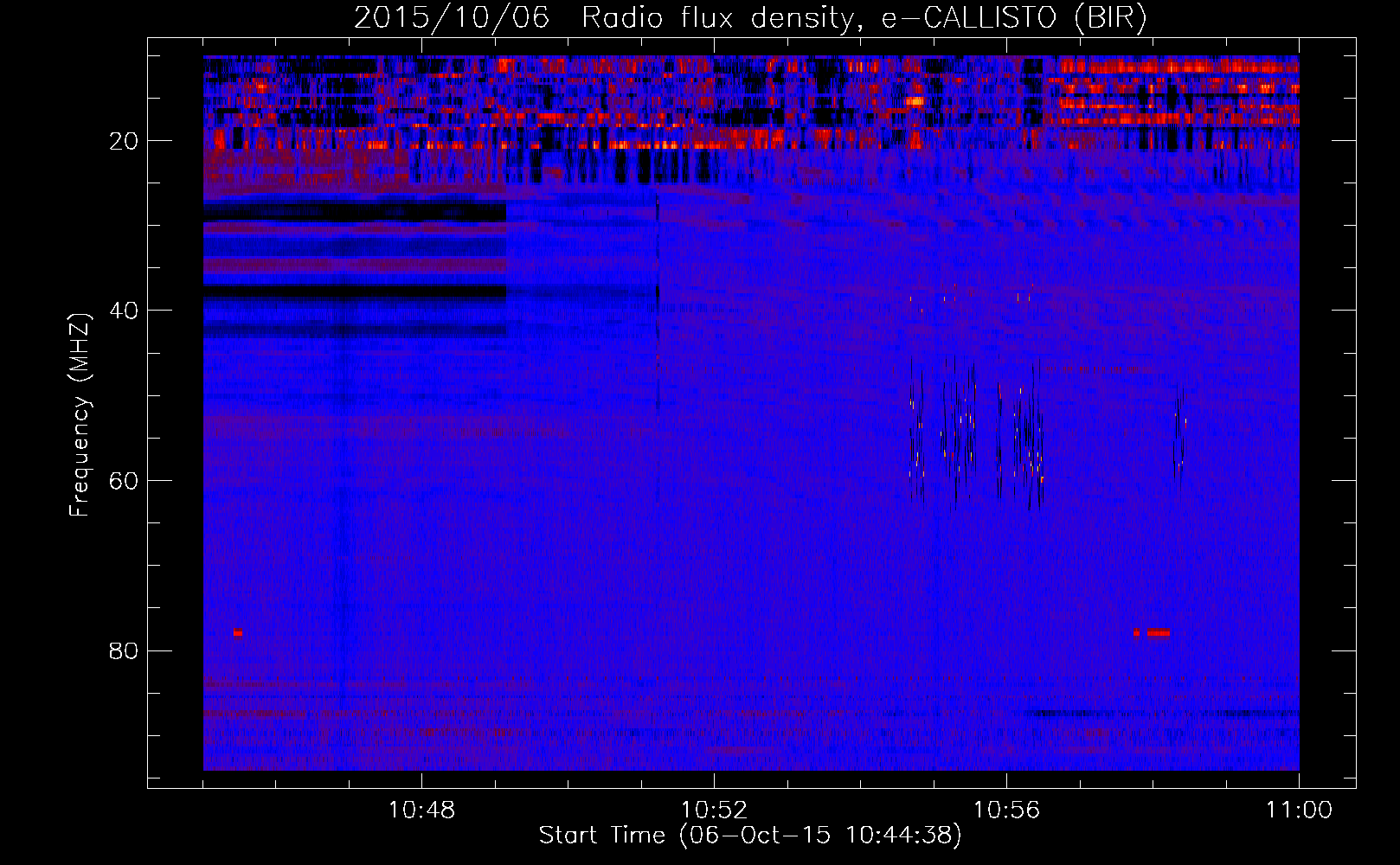Viewport: 1400px width, 865px height.
Task: Click the 11:00 time tick label
Action: tap(1299, 811)
